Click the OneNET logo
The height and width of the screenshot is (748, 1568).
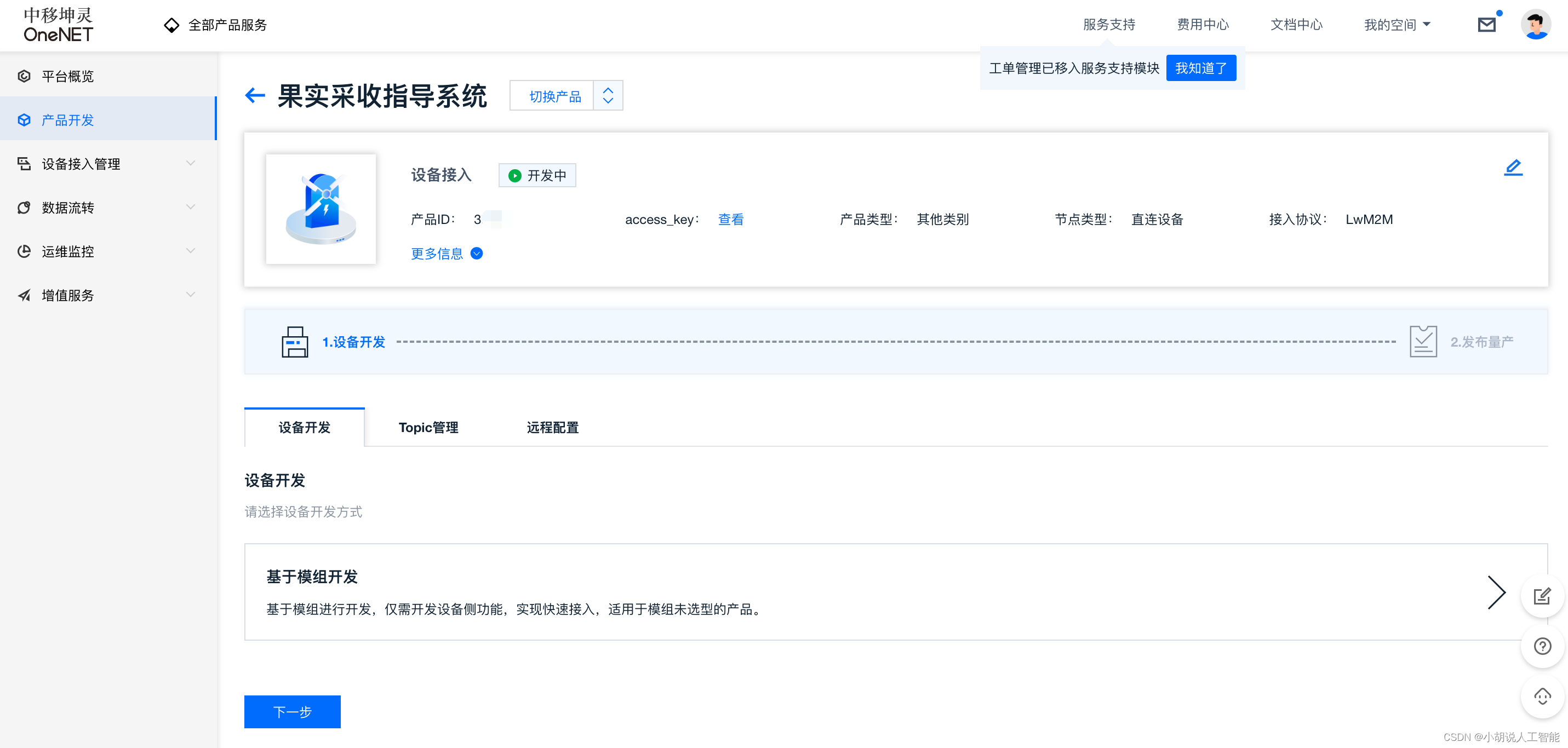click(58, 25)
